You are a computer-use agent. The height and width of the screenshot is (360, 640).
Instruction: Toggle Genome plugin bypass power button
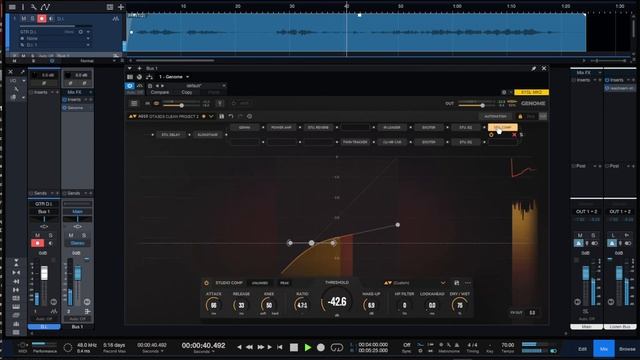pos(129,86)
